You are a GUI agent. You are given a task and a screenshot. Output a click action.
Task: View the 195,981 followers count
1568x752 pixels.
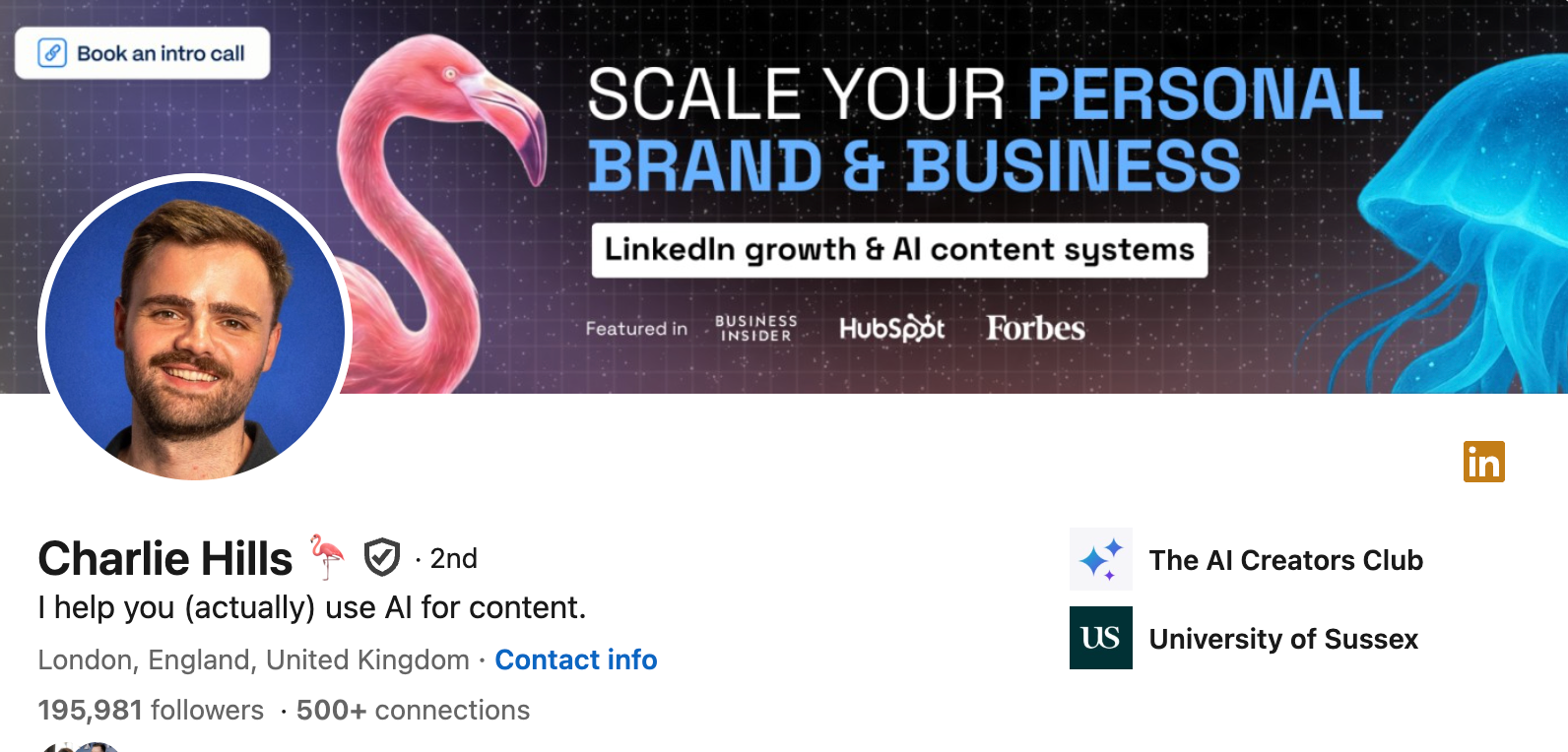149,709
